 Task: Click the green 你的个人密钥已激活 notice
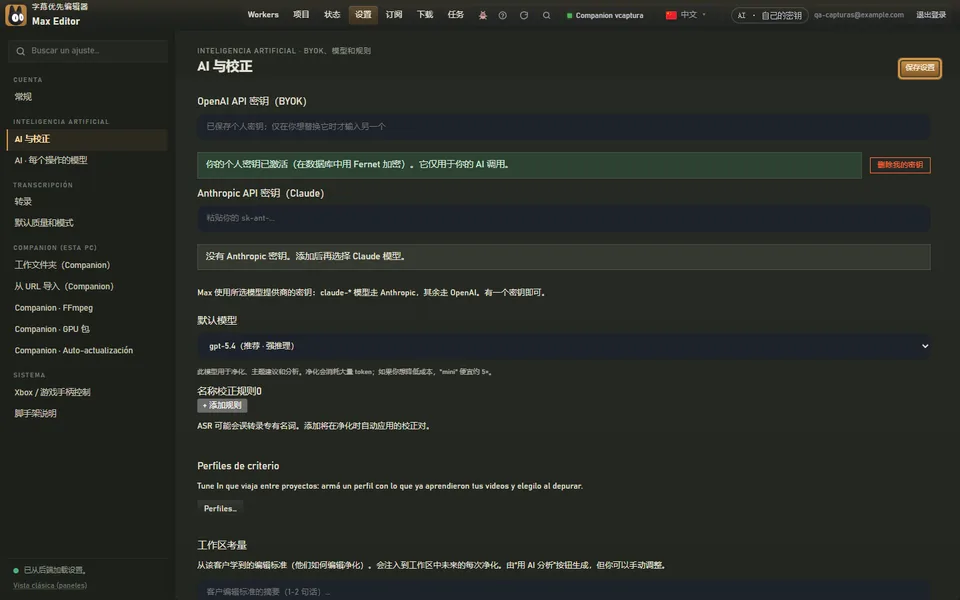pyautogui.click(x=529, y=165)
